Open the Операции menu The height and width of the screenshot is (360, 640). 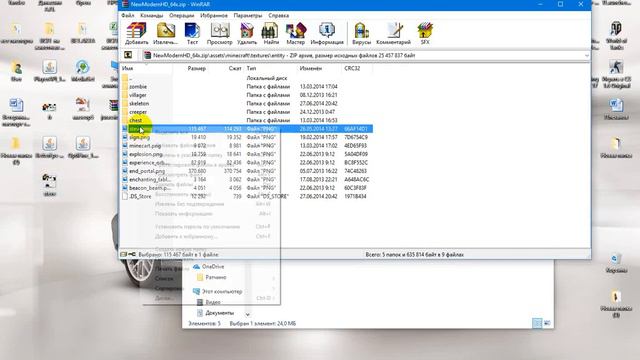[x=182, y=16]
